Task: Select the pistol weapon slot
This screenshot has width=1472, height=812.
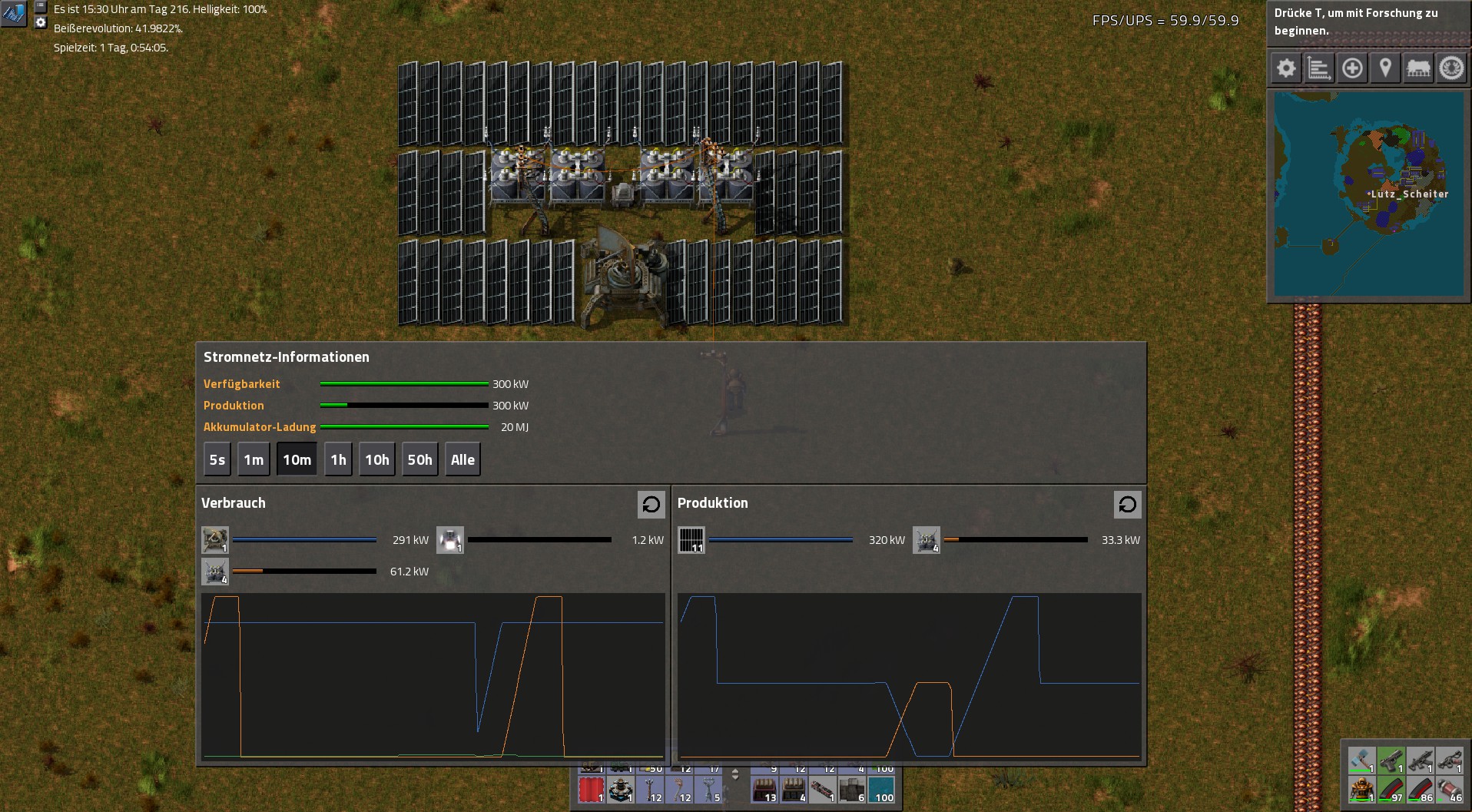Action: click(x=1391, y=760)
